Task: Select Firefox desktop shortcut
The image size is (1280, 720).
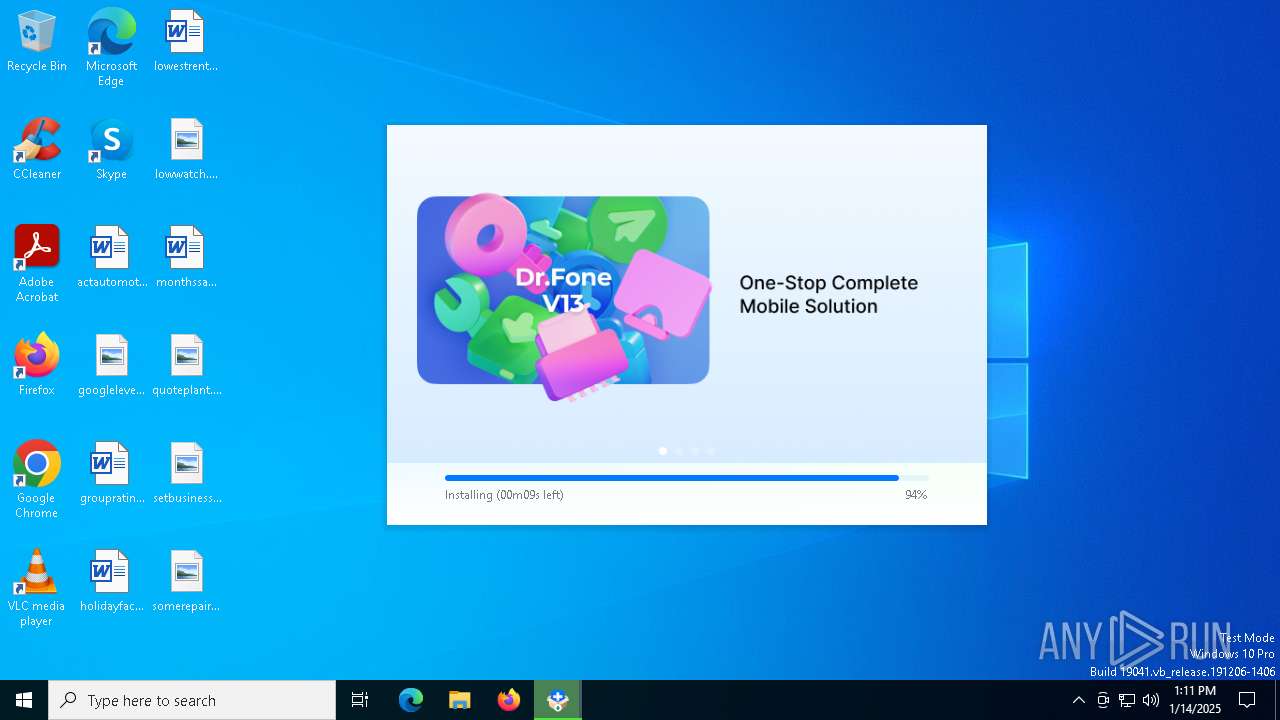Action: coord(36,365)
